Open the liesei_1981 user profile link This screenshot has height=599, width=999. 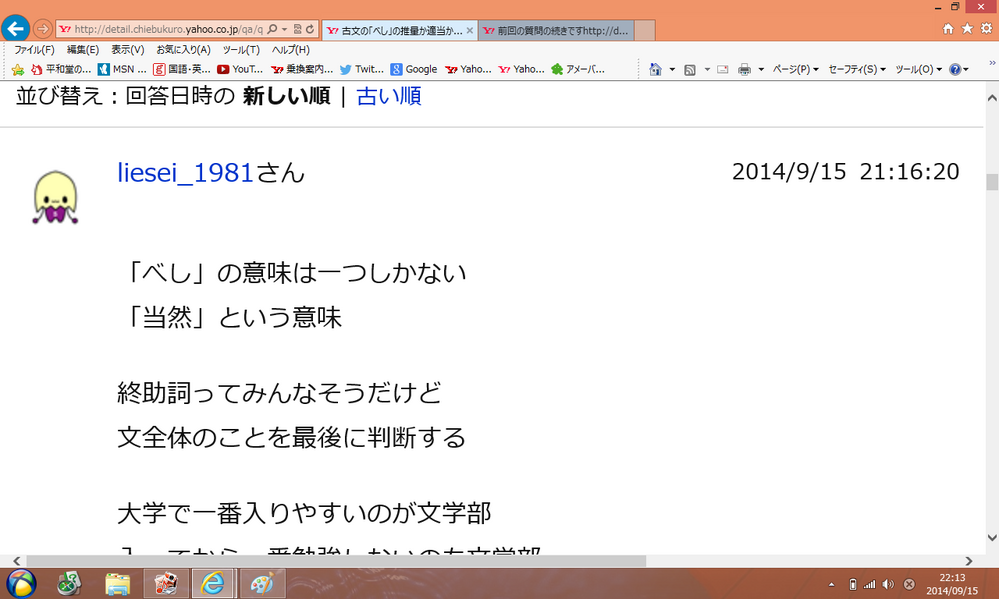point(186,172)
